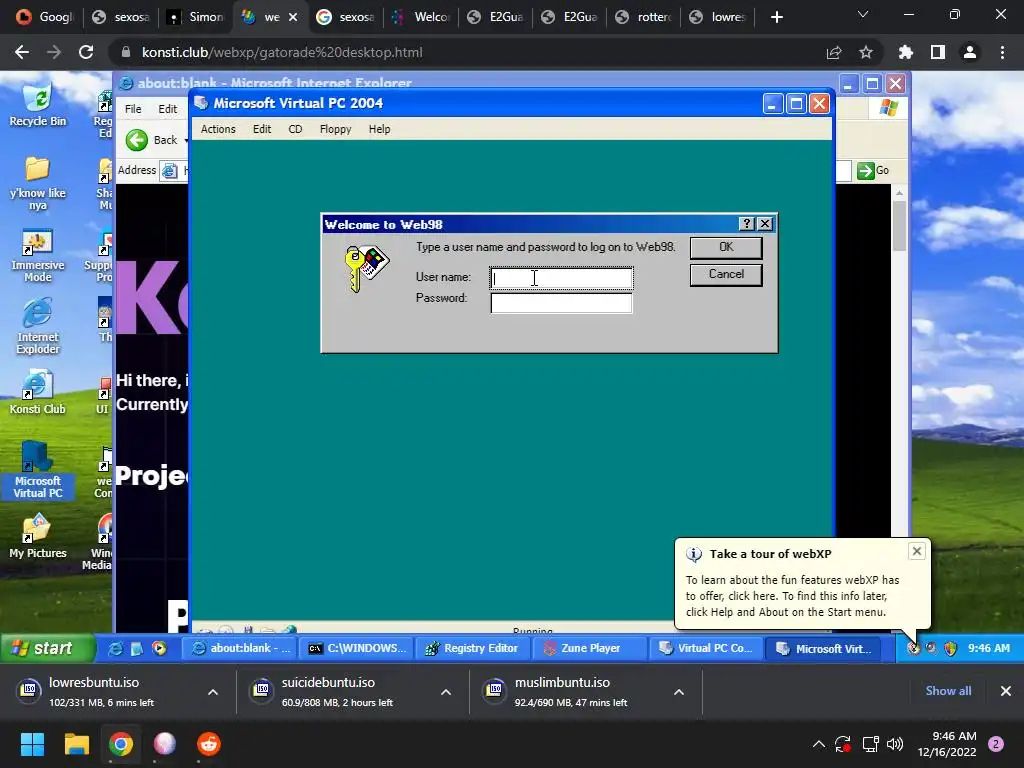This screenshot has width=1024, height=768.
Task: Open the Internet Exploder desktop icon
Action: click(x=37, y=327)
